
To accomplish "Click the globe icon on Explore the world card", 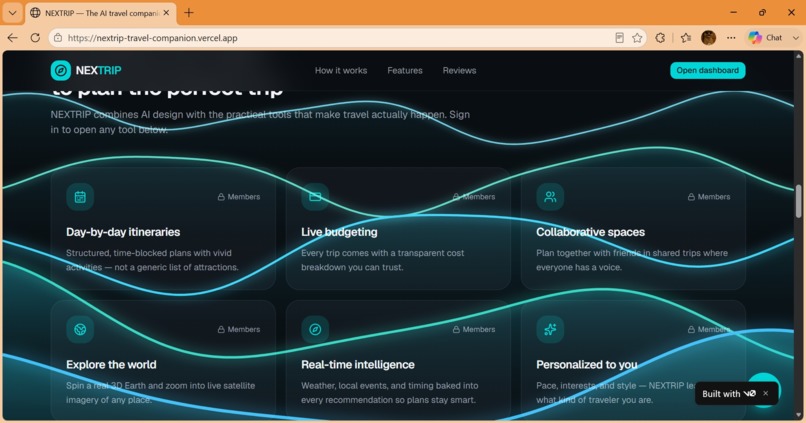I will pos(80,329).
